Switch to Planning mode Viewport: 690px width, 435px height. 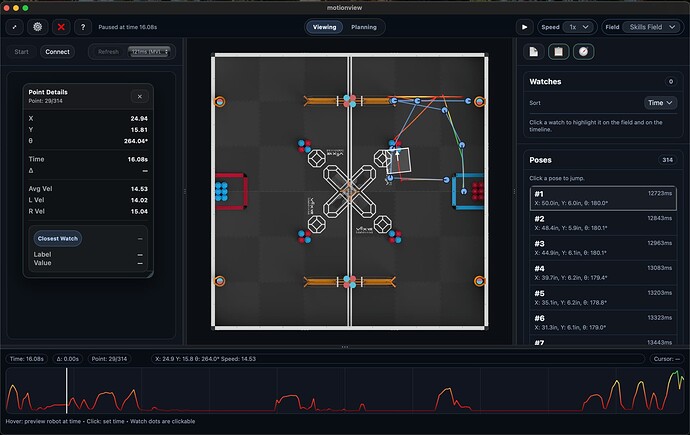(364, 27)
